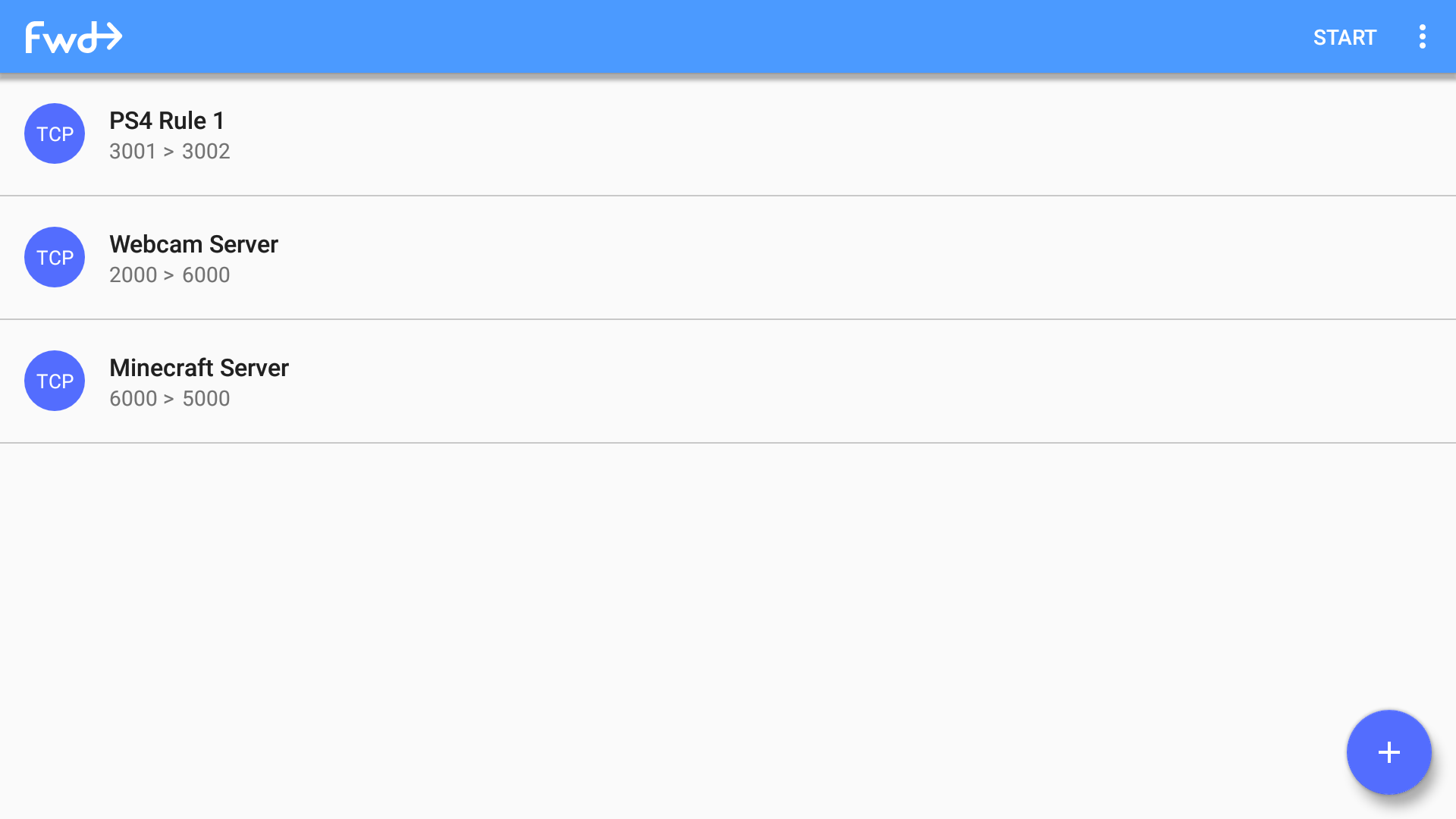Click the empty area below the rules list
Screen dimensions: 1456x819
tap(682, 607)
